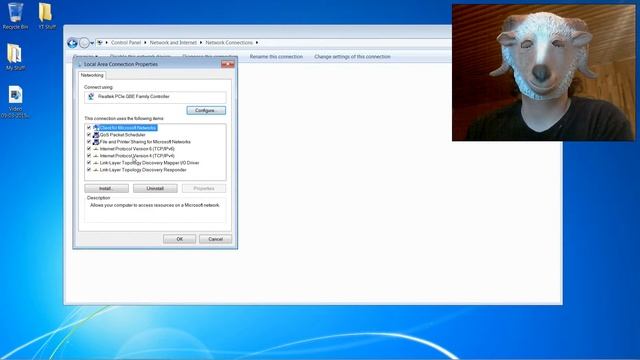
Task: Open the recent locations arrow beside forward
Action: 92,43
